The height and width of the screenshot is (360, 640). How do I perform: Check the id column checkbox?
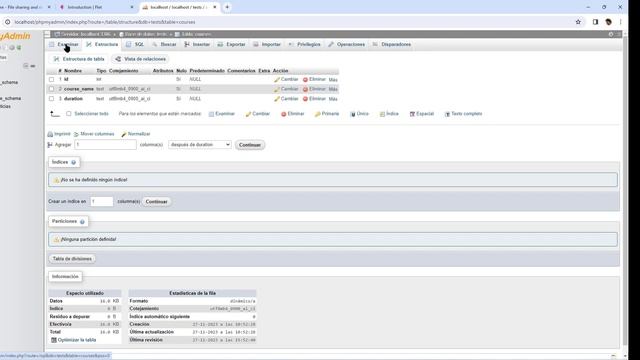[x=51, y=79]
